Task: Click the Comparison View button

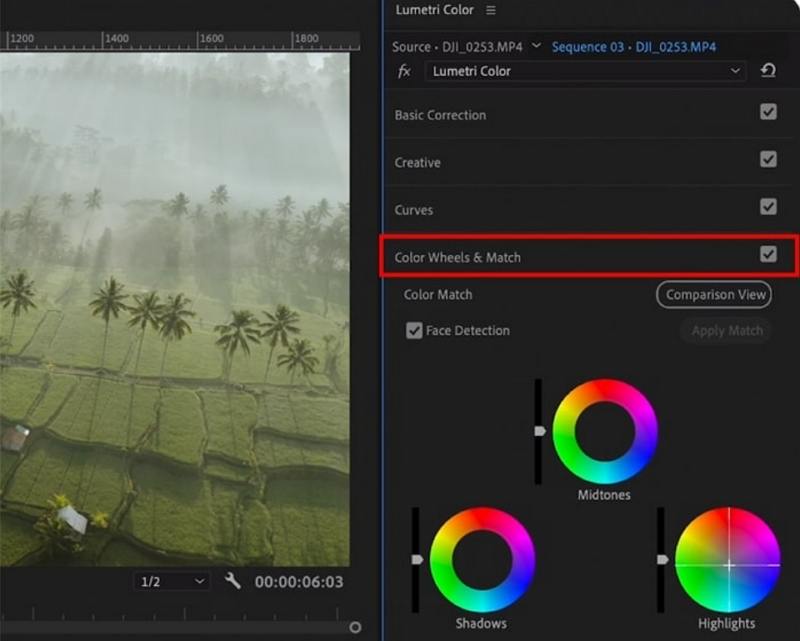Action: click(714, 295)
